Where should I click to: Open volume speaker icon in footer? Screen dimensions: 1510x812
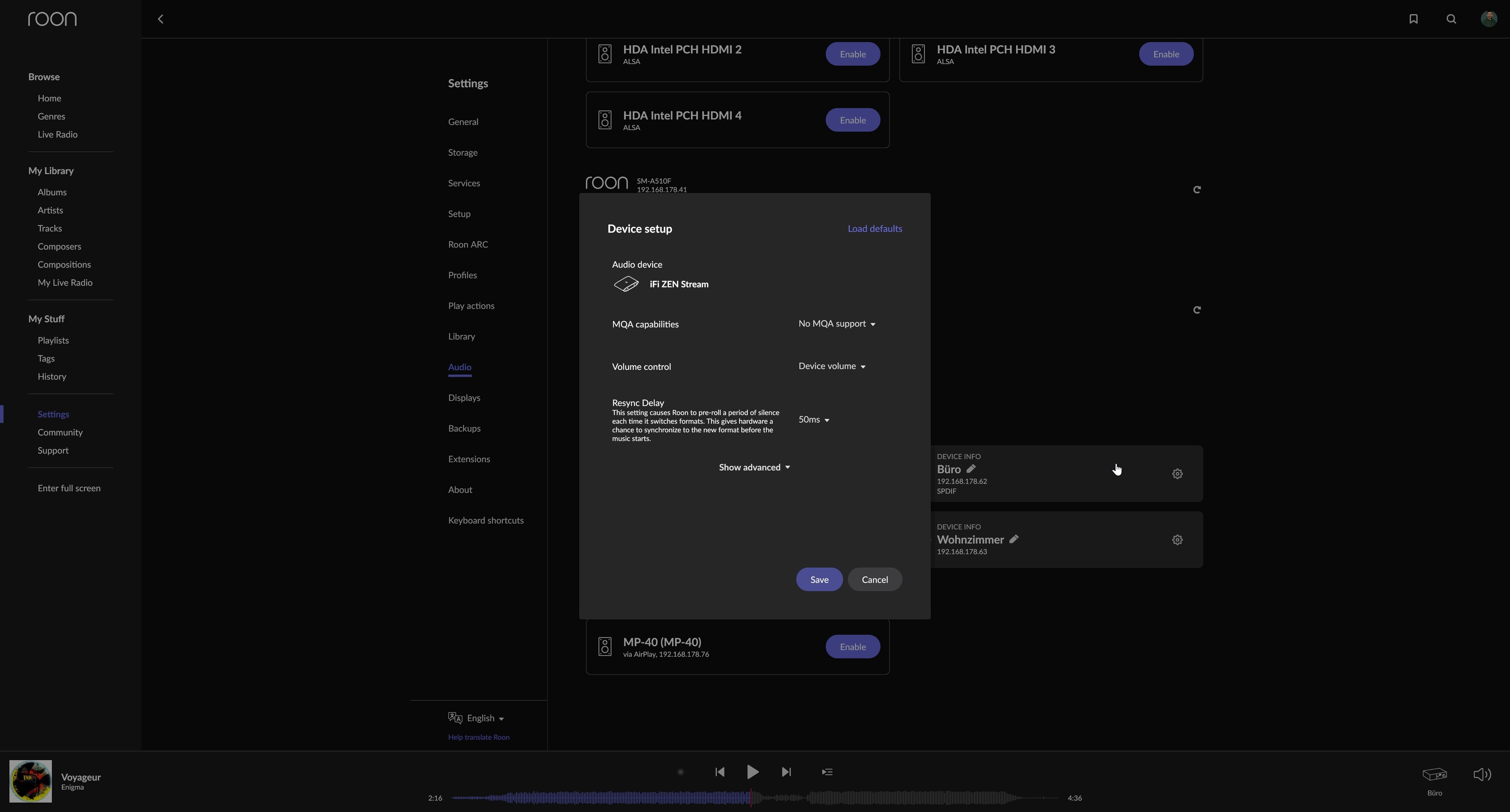1482,775
